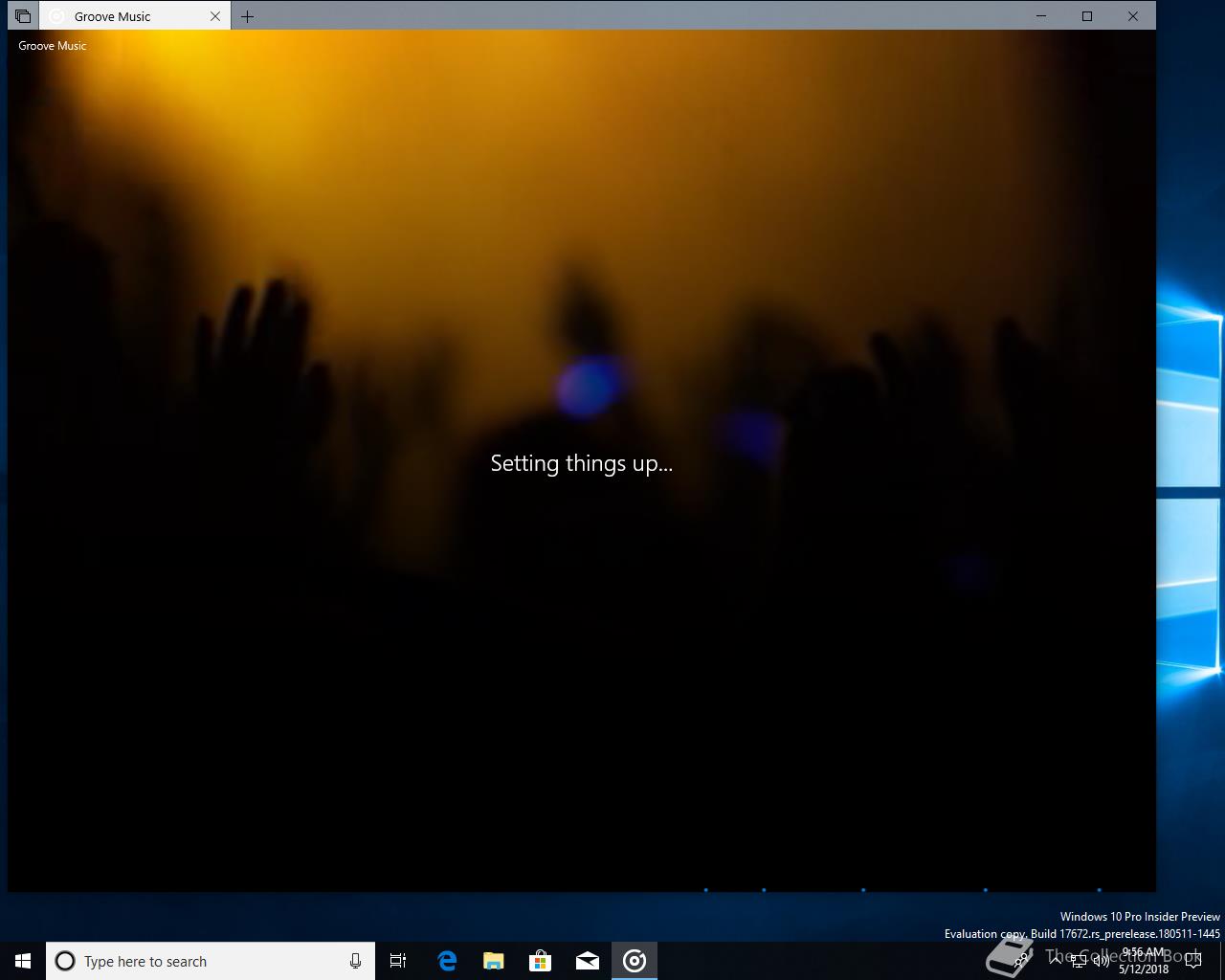This screenshot has height=980, width=1225.
Task: Select the Groove Music tab
Action: point(135,16)
